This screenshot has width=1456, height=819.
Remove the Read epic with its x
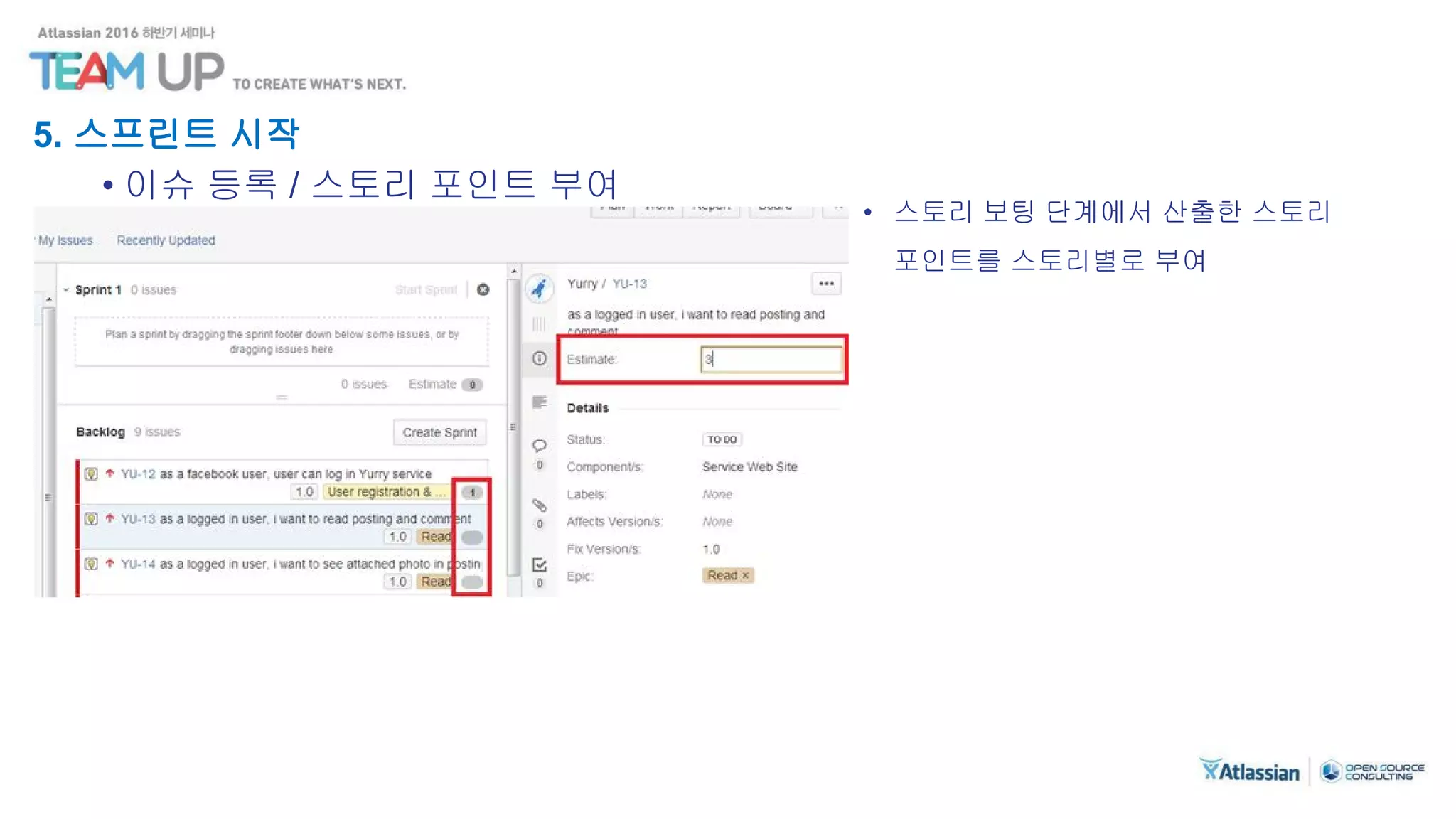(746, 576)
